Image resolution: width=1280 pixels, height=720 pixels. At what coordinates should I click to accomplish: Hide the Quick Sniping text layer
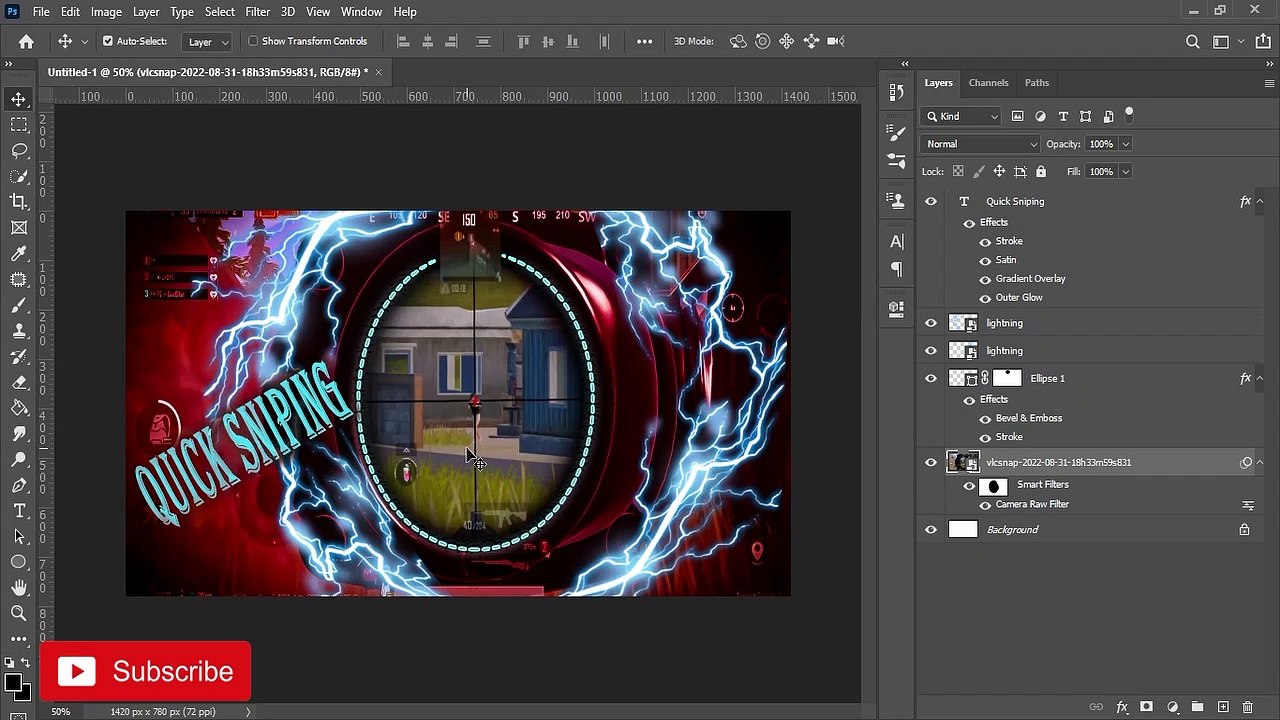tap(931, 201)
